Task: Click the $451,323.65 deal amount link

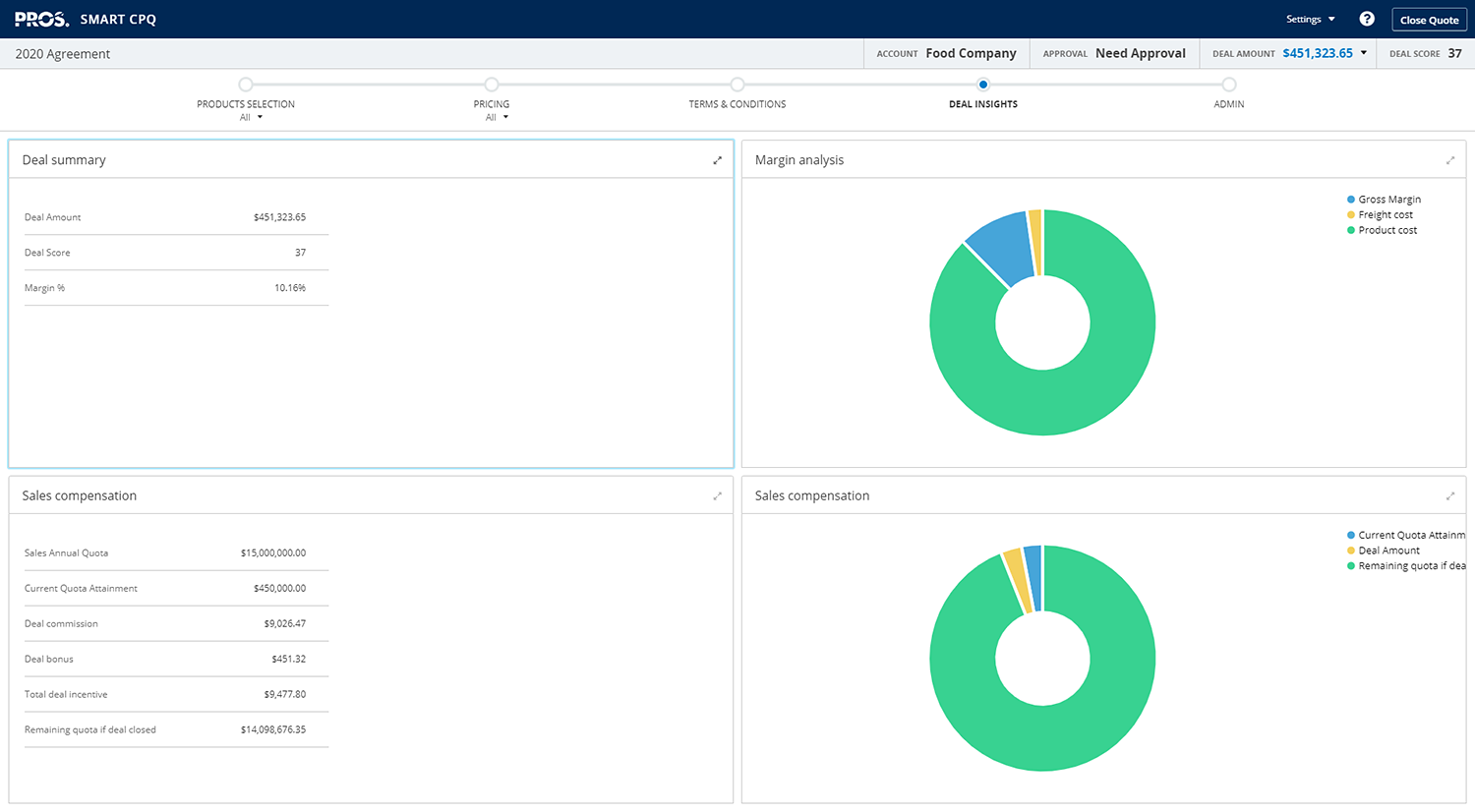Action: (1317, 53)
